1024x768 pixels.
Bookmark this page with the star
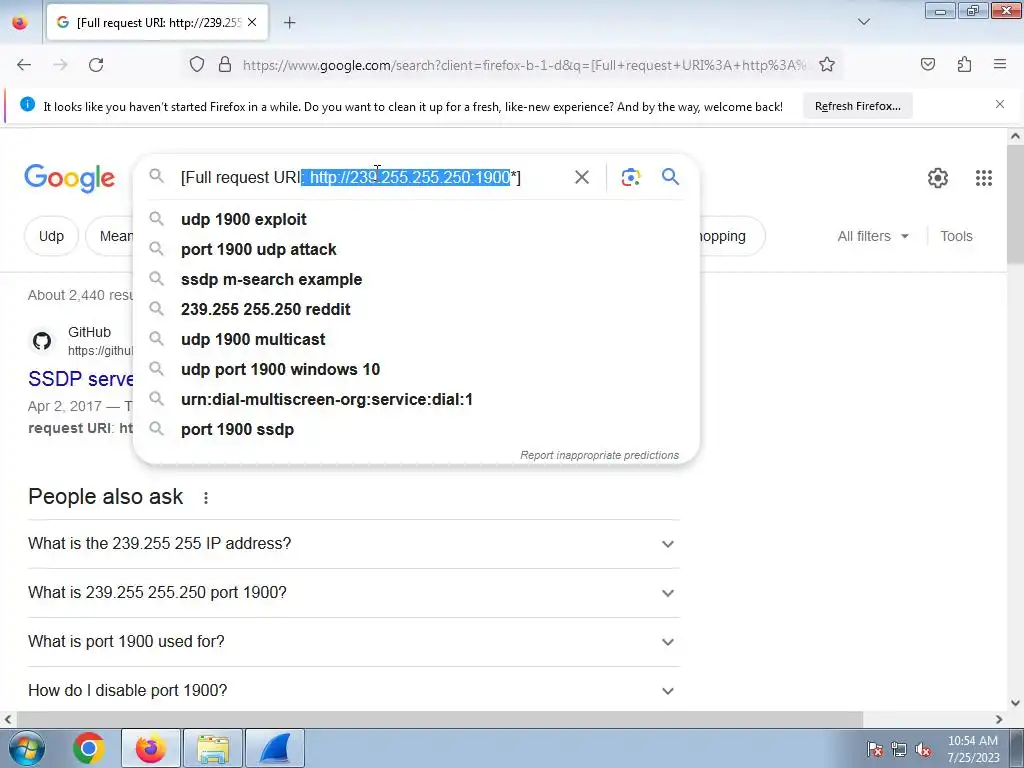tap(827, 65)
